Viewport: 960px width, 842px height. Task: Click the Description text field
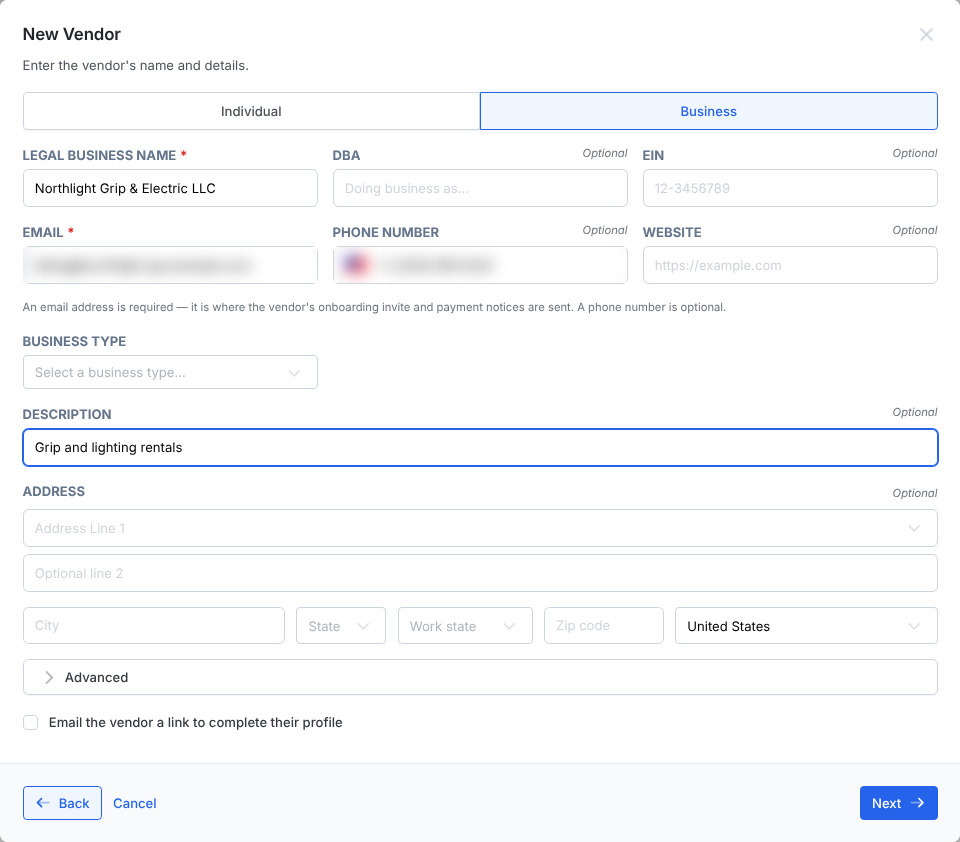pos(480,448)
